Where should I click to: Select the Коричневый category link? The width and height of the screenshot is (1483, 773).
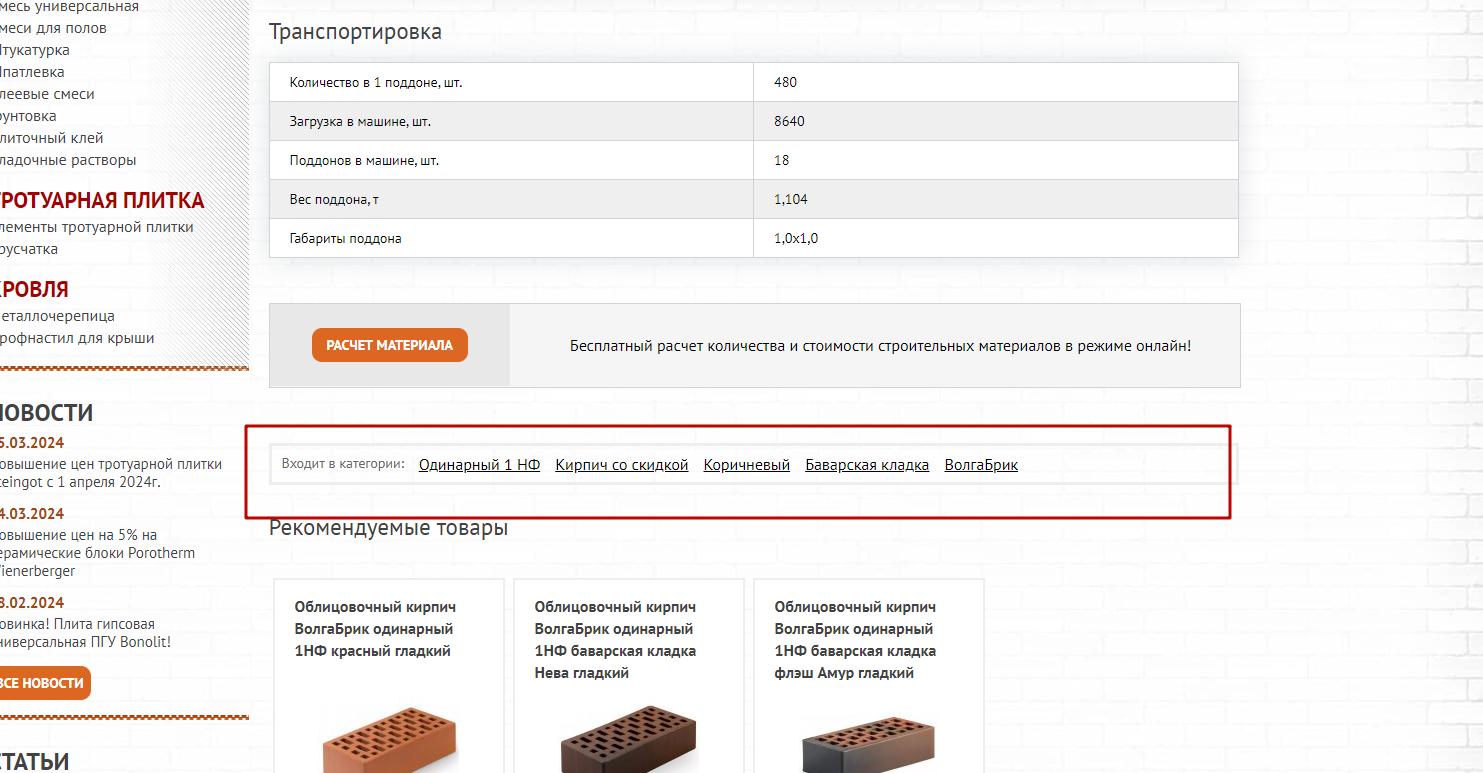pos(746,465)
